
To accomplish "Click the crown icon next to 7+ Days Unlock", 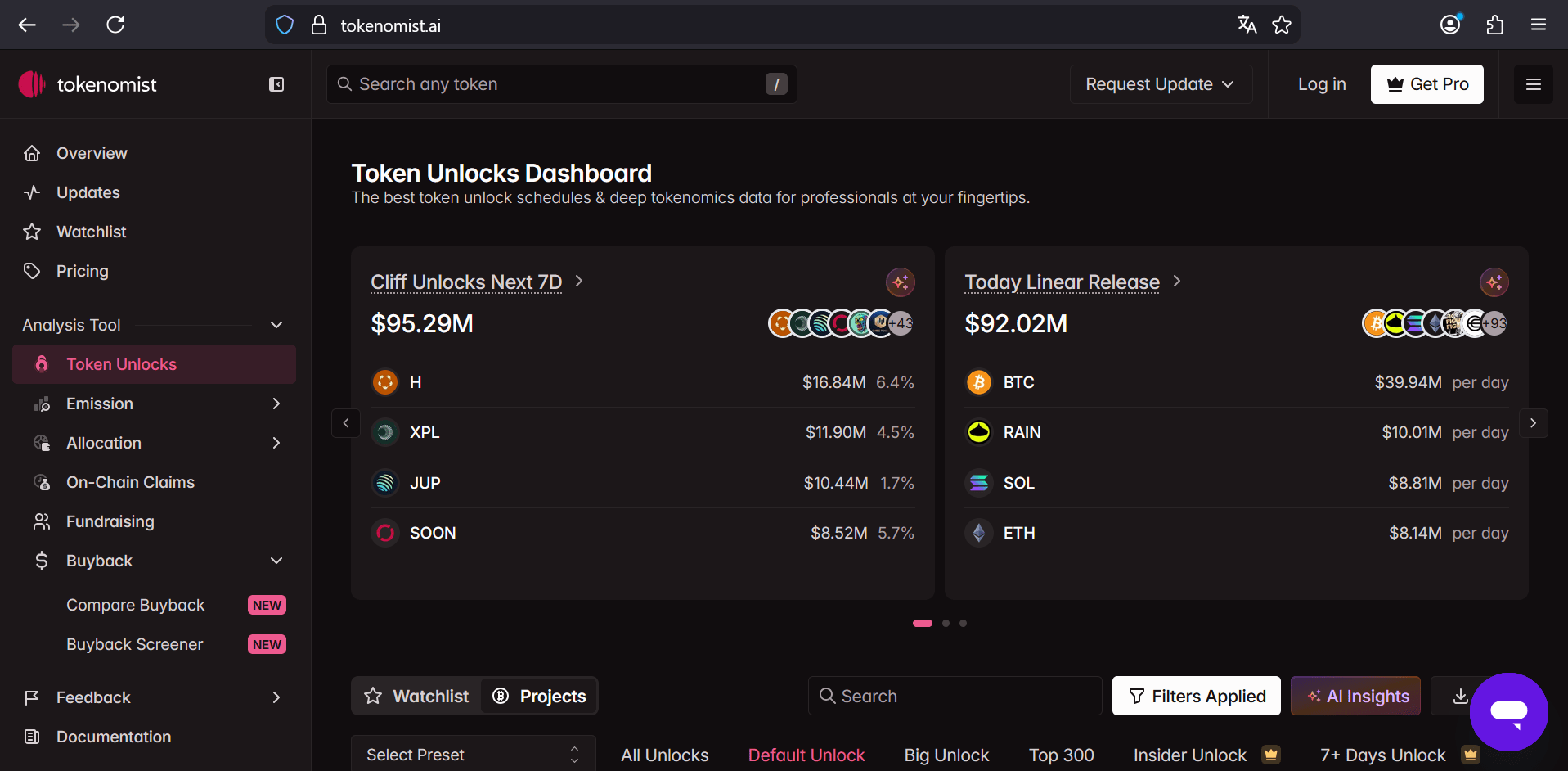I will (x=1471, y=755).
